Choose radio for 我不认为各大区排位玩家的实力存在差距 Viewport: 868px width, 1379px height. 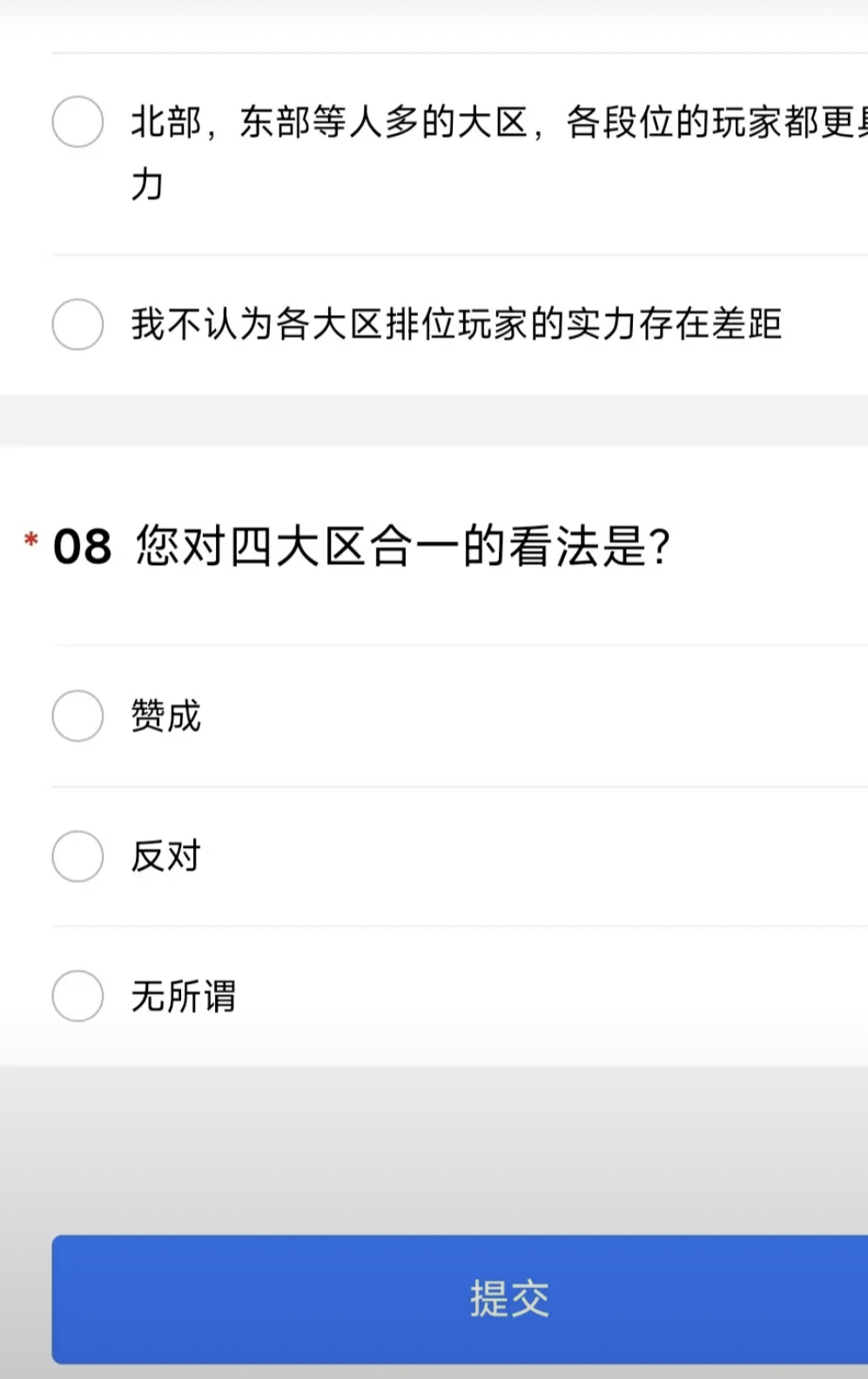[77, 324]
